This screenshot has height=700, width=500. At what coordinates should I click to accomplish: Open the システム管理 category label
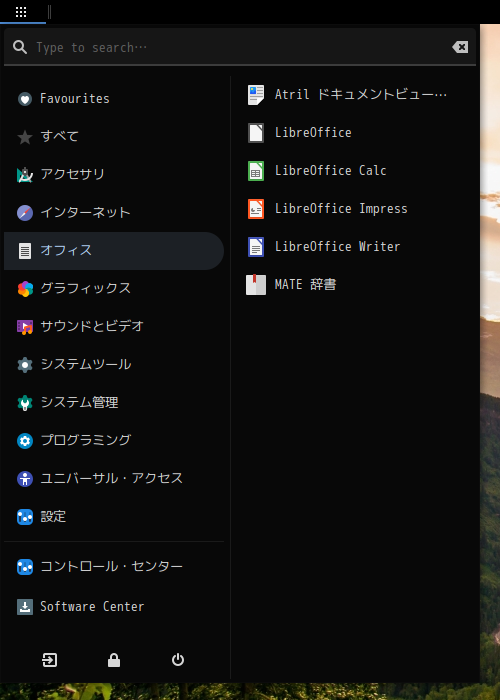tap(79, 402)
